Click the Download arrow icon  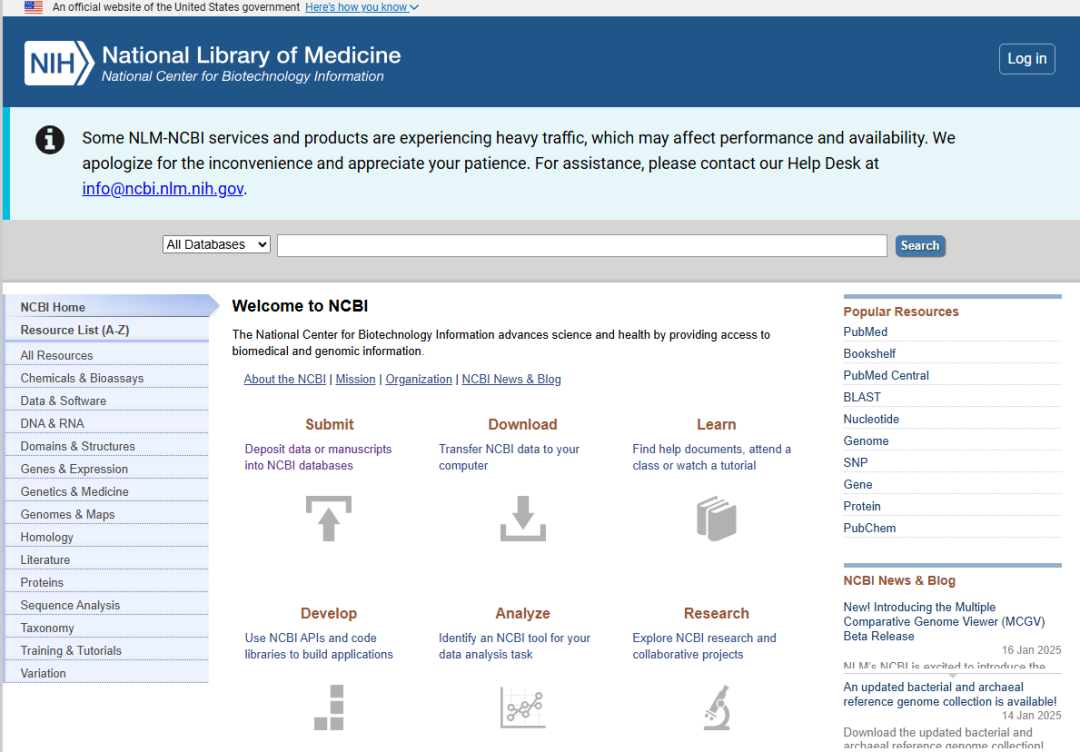tap(522, 518)
